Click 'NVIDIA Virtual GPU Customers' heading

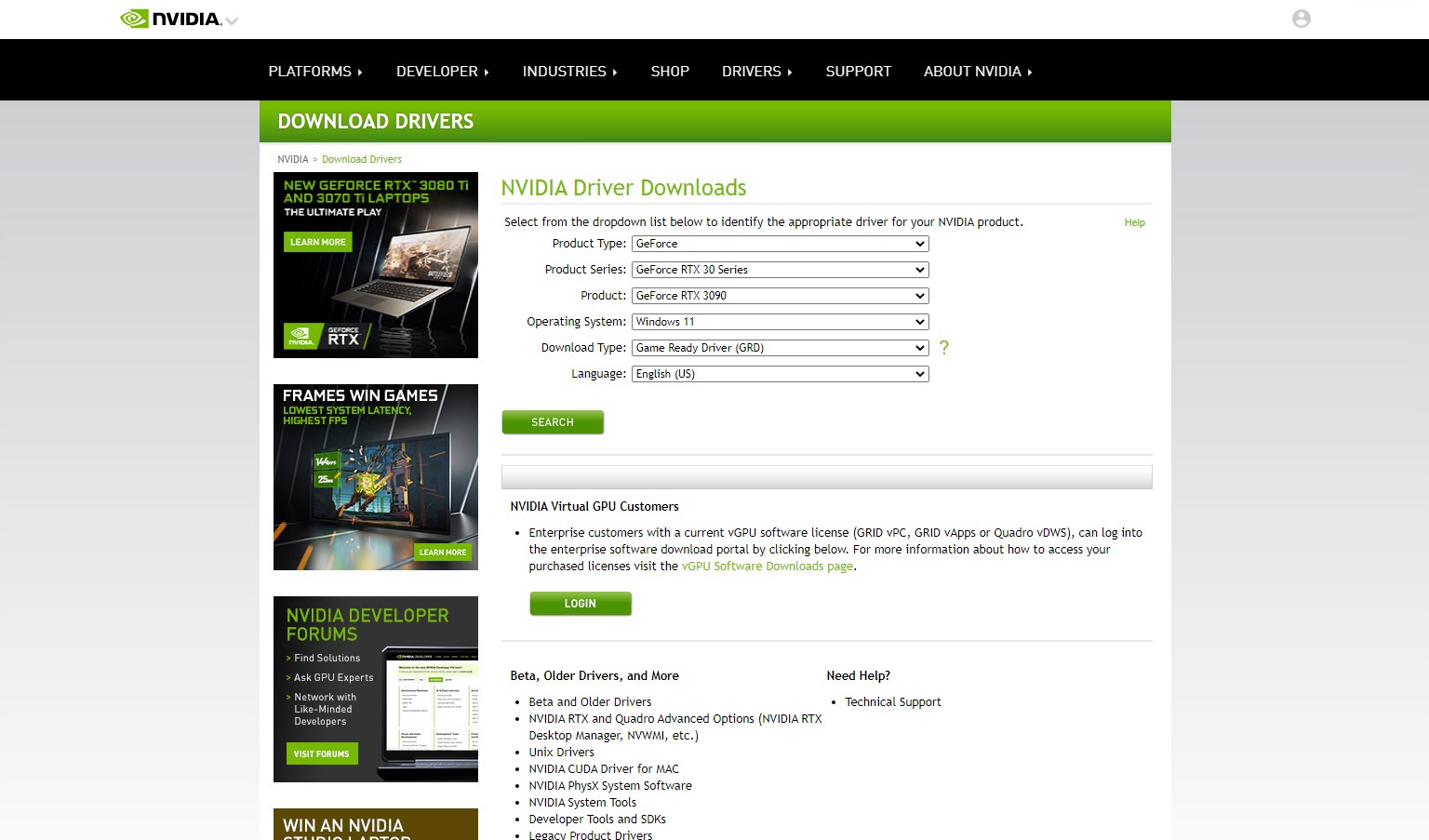pyautogui.click(x=594, y=507)
